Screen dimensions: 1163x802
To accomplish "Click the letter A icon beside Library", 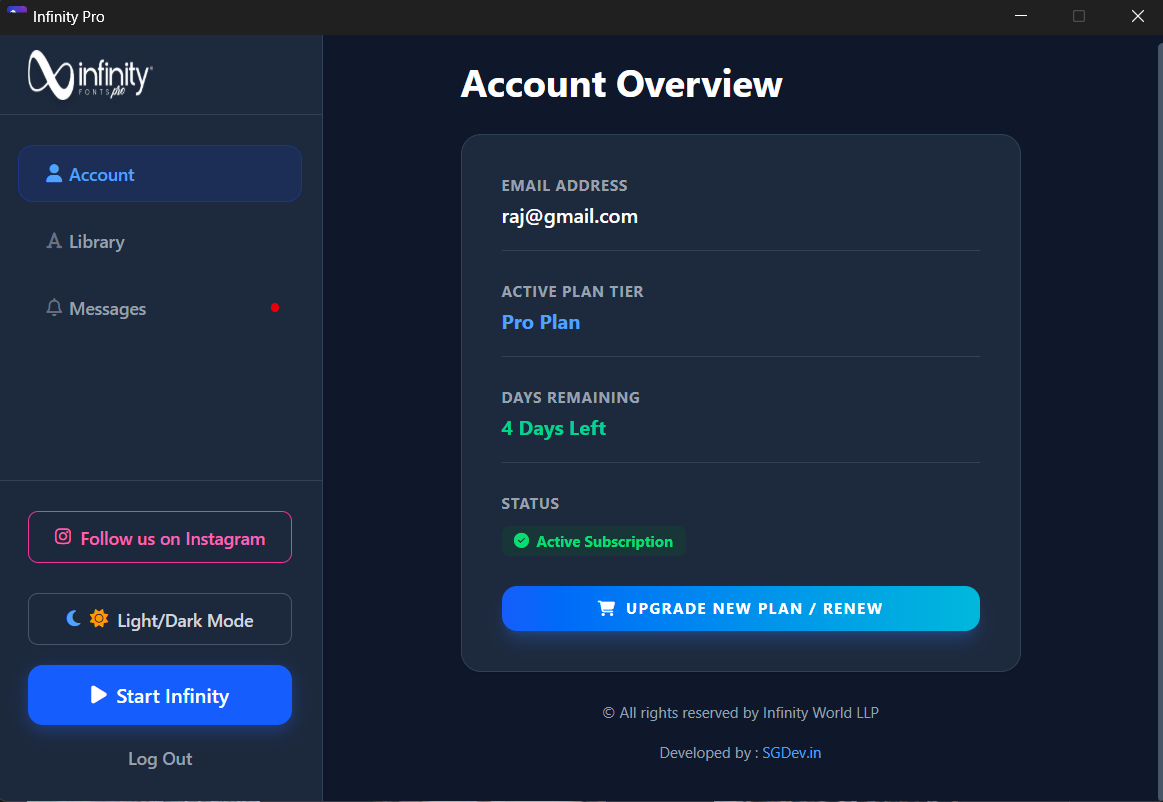I will 53,241.
